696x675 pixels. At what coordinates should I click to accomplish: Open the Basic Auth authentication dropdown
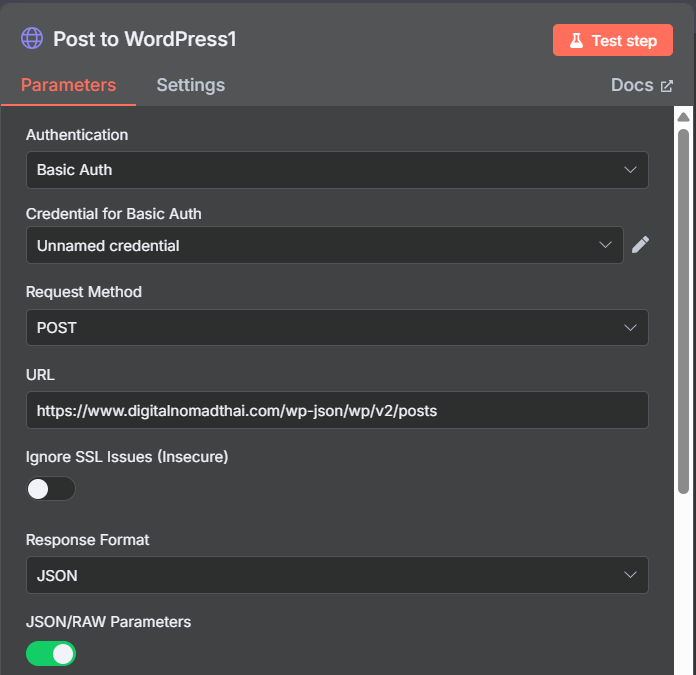click(337, 170)
